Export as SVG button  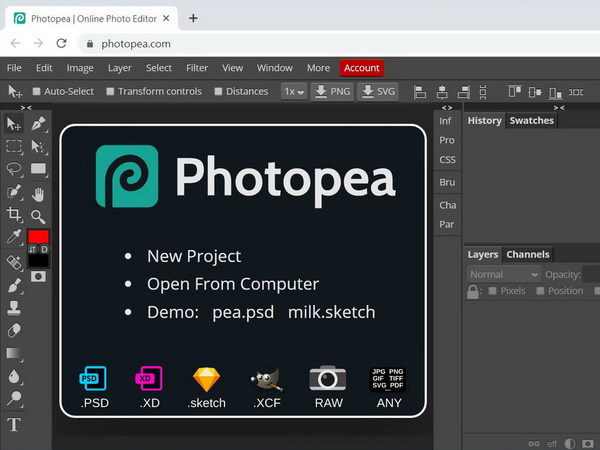pyautogui.click(x=378, y=91)
